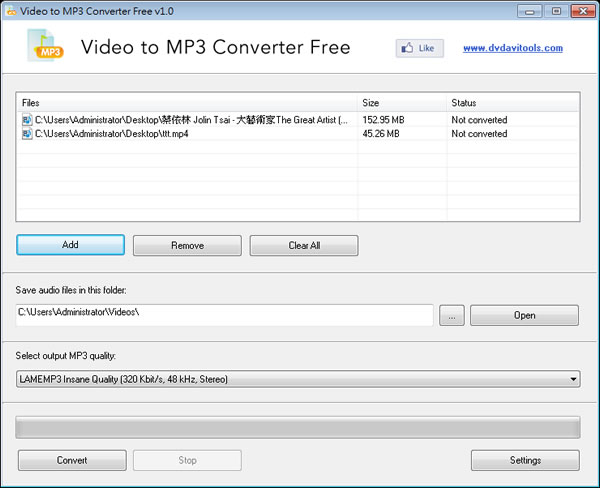Open the Settings dialog

[524, 460]
